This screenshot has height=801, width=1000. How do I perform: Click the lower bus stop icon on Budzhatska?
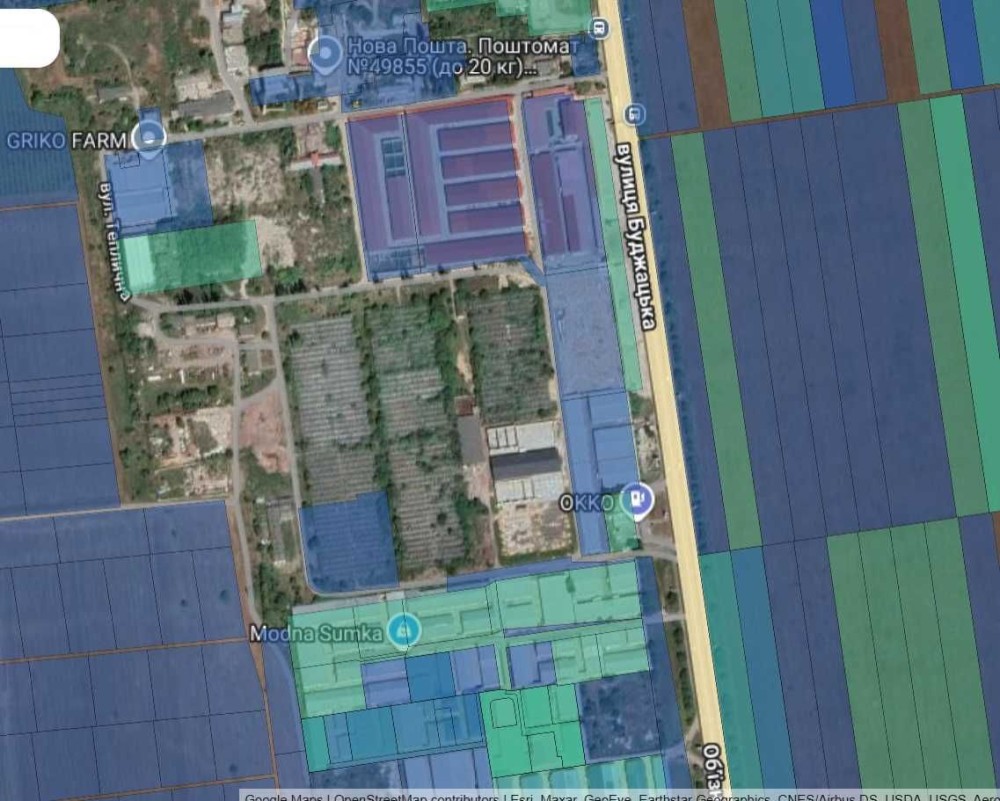(x=635, y=114)
